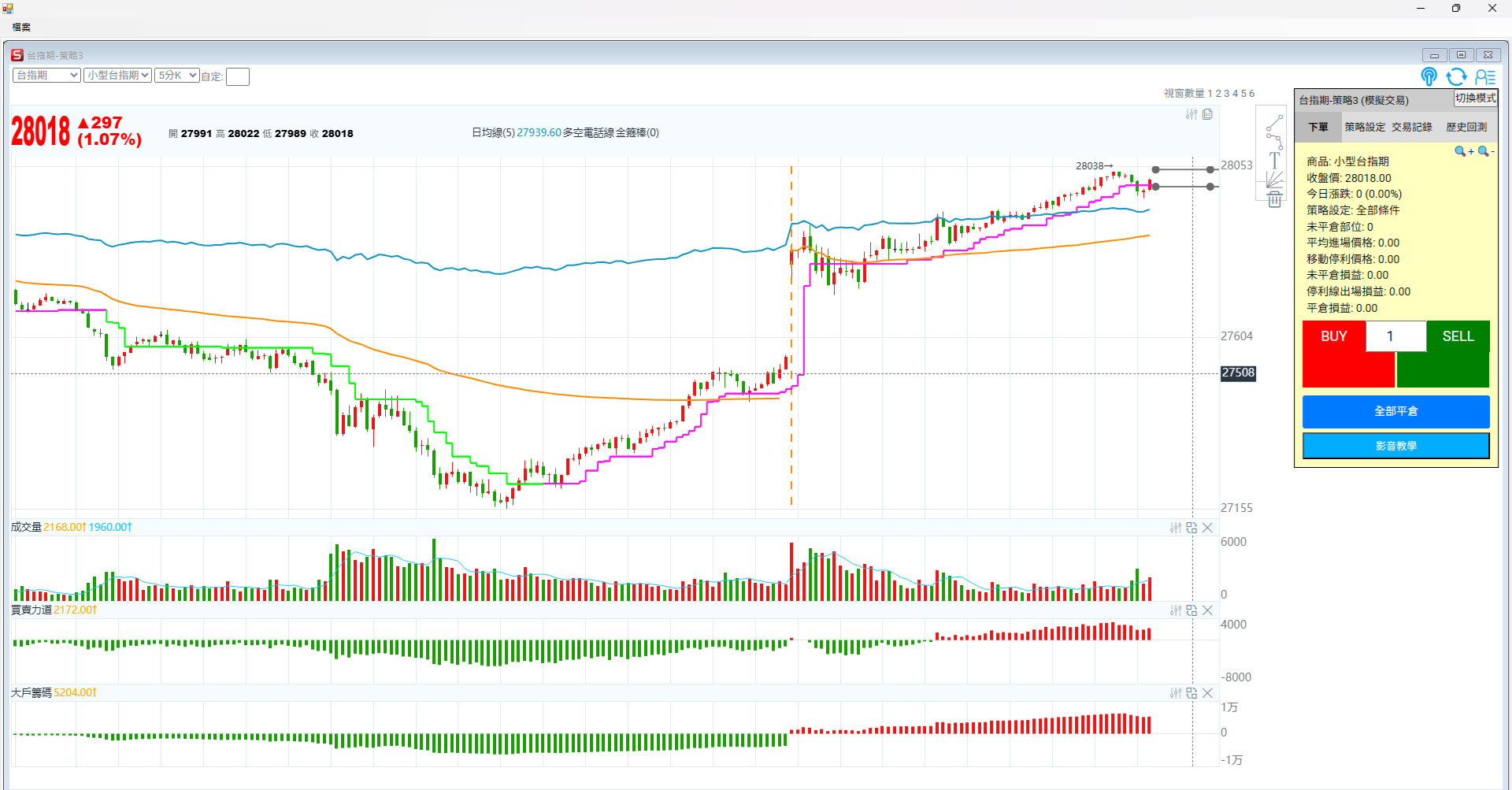Set window count to 4
The image size is (1512, 790).
click(x=1235, y=94)
